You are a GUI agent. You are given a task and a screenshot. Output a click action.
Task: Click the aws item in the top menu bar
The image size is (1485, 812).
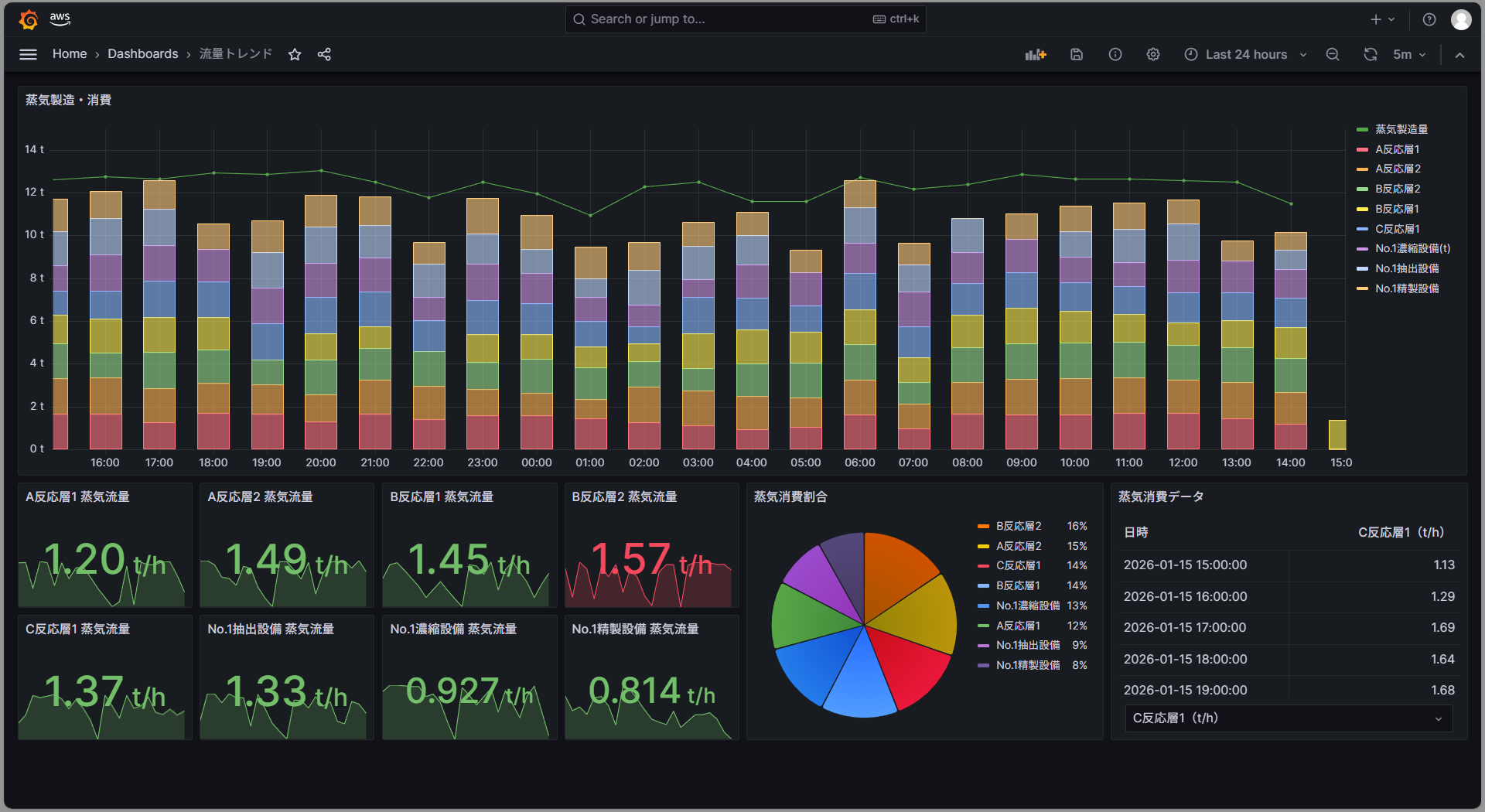(60, 19)
